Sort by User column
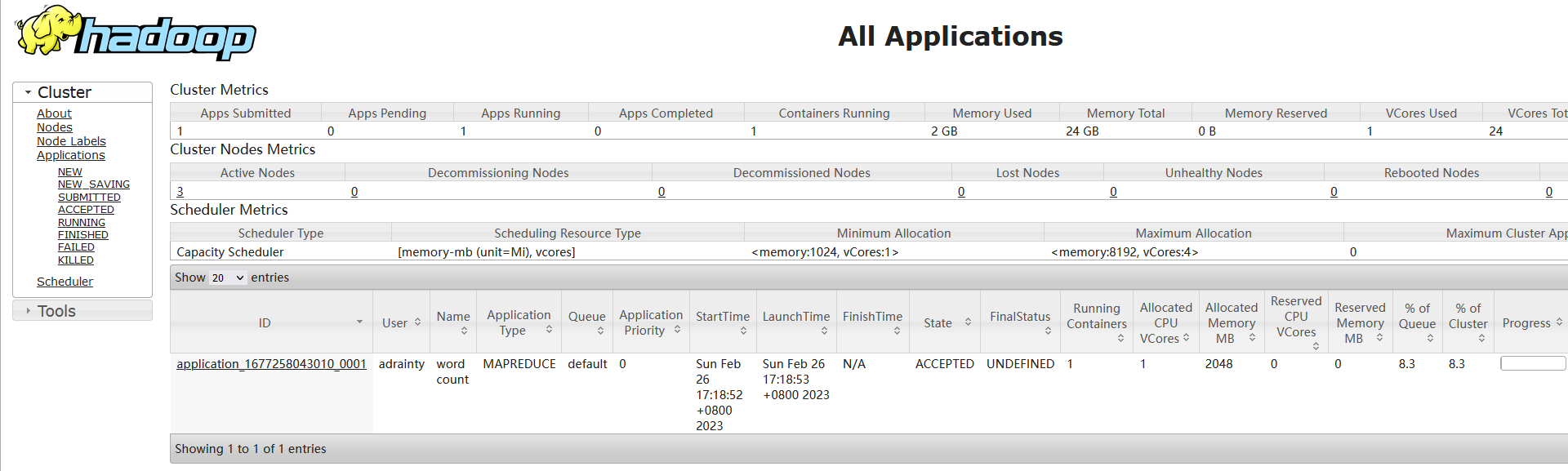The image size is (1568, 471). (401, 322)
